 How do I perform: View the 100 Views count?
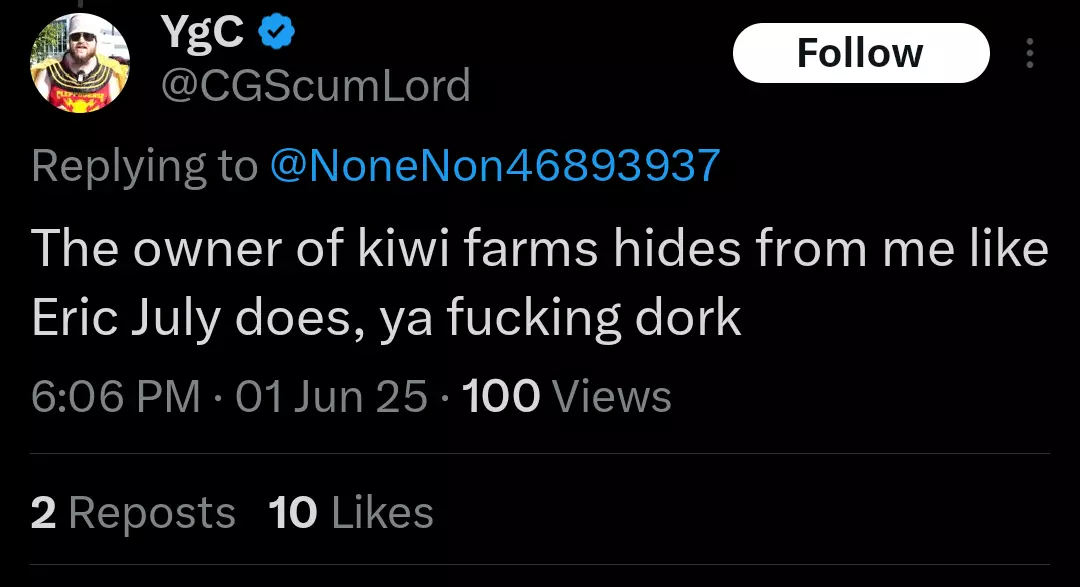pyautogui.click(x=566, y=397)
